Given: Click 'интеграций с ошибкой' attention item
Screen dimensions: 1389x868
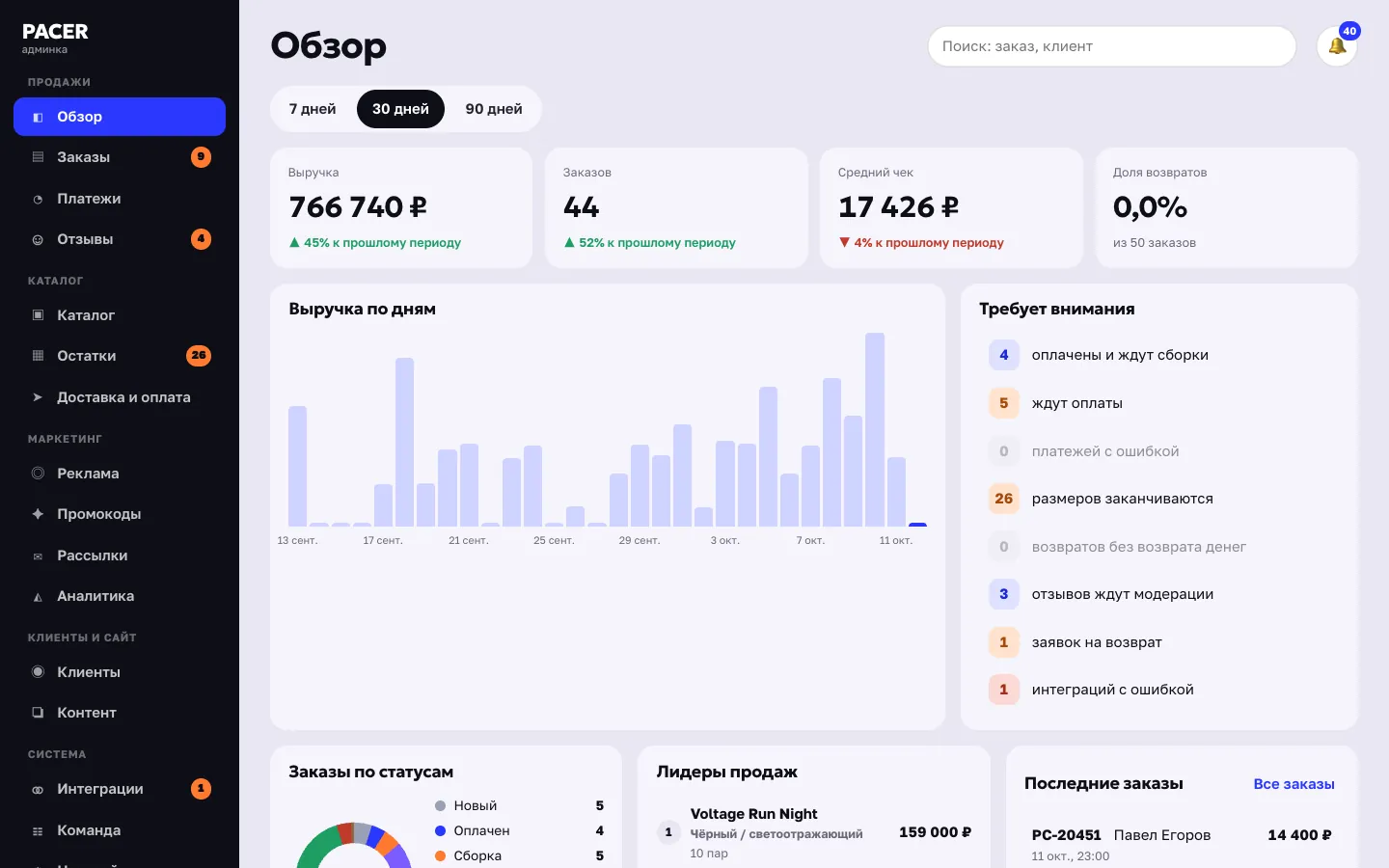Looking at the screenshot, I should click(x=1159, y=690).
